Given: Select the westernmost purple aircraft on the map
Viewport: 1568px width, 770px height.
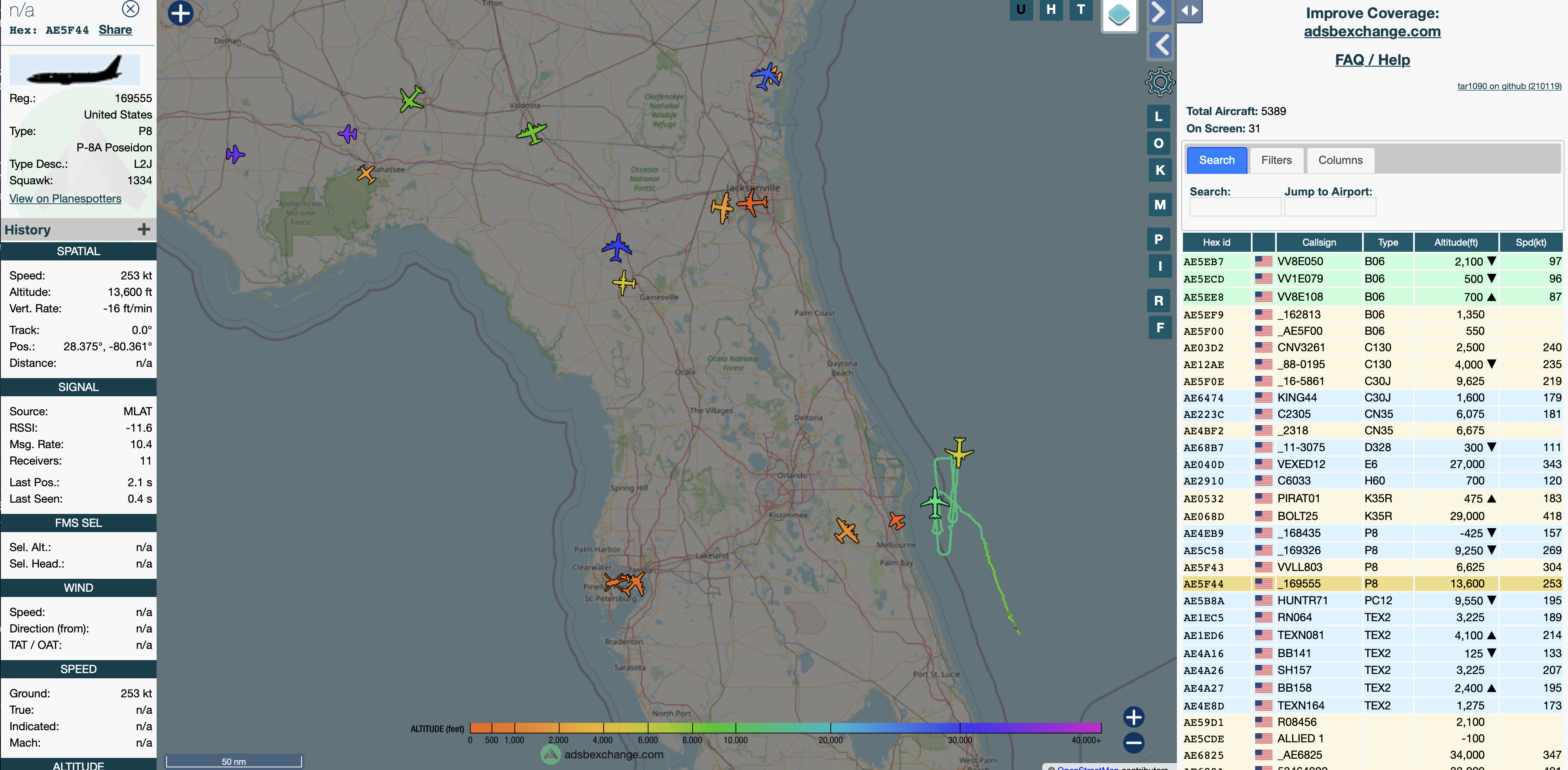Looking at the screenshot, I should (x=235, y=154).
